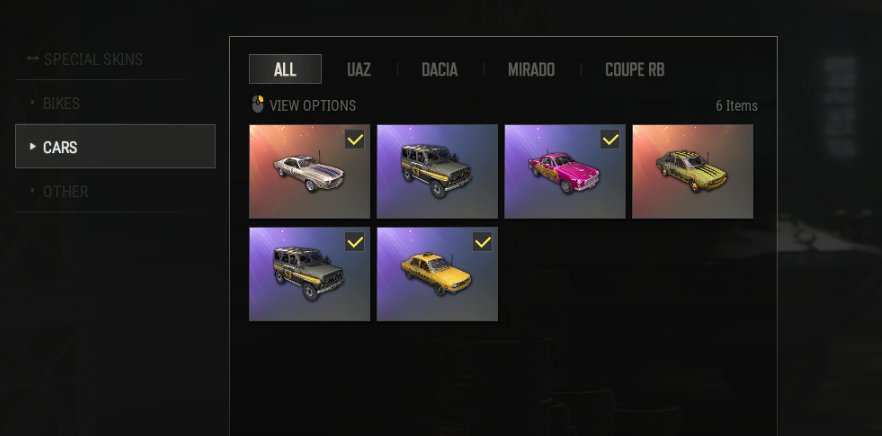This screenshot has width=882, height=436.
Task: Toggle checkmark on the second-row UAZ
Action: (x=354, y=242)
